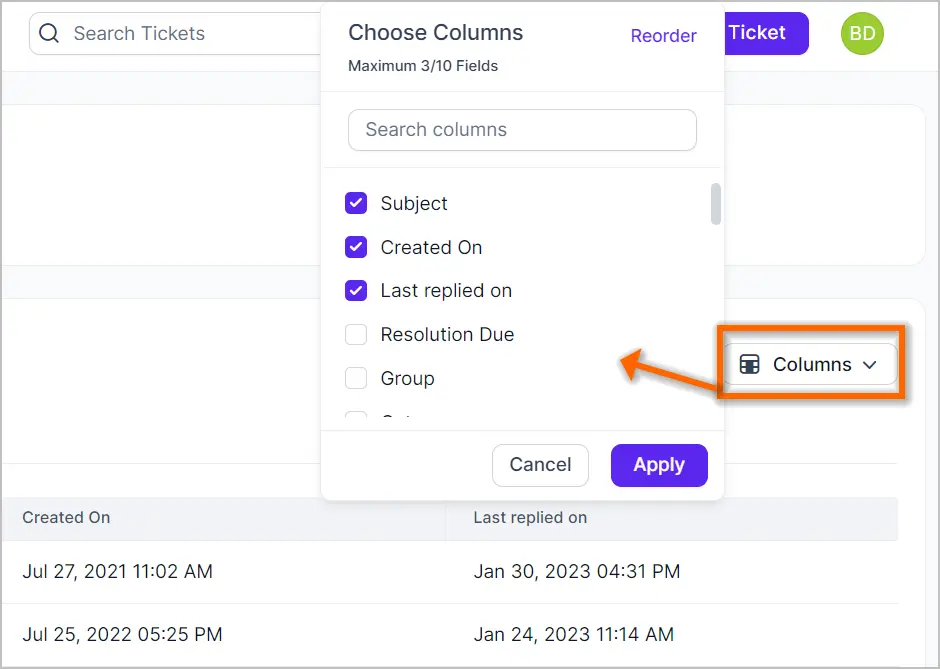
Task: Click the Jul 25, 2022 05:25 PM cell
Action: pos(122,634)
